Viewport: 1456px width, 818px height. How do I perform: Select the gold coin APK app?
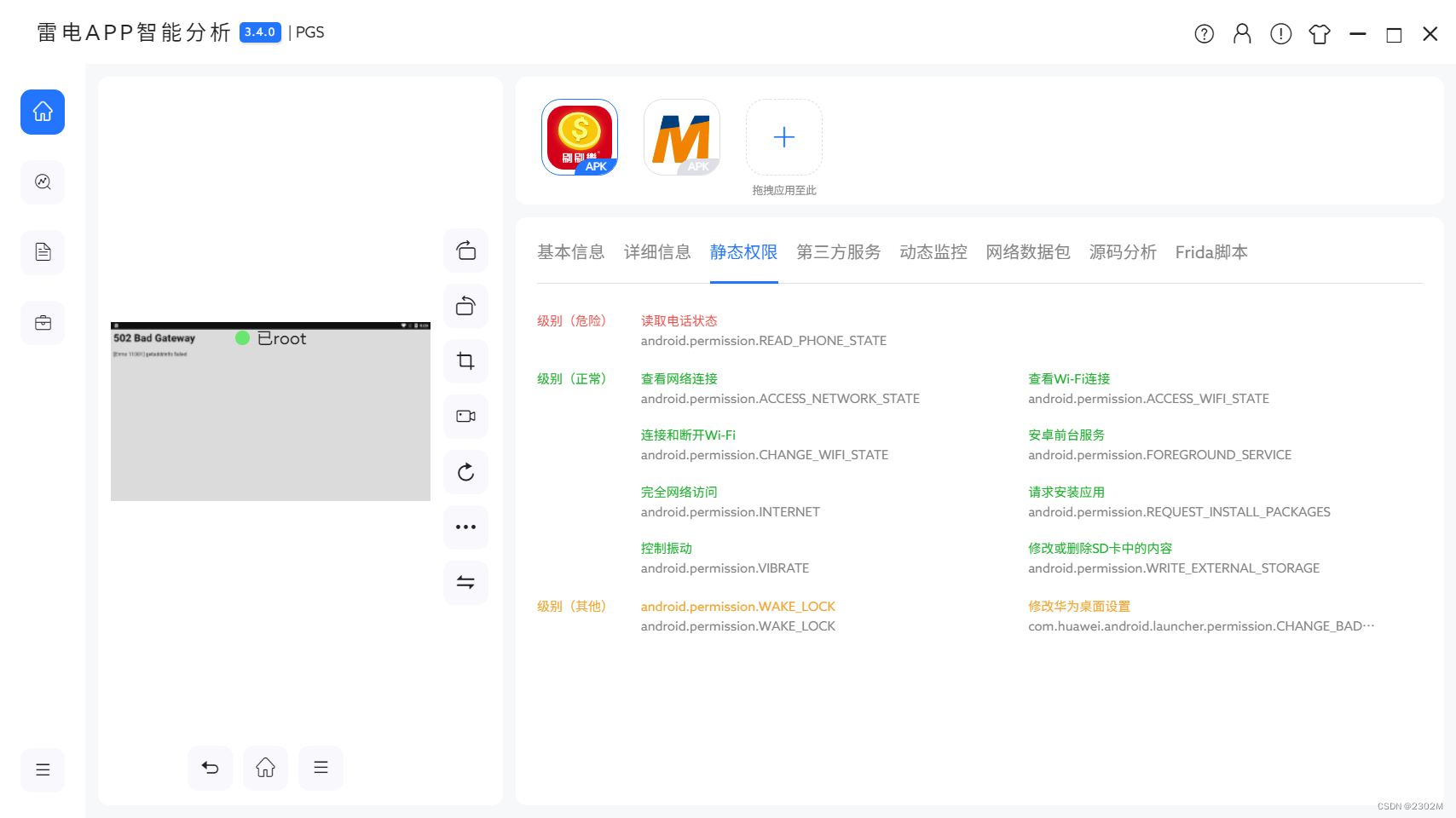click(580, 137)
